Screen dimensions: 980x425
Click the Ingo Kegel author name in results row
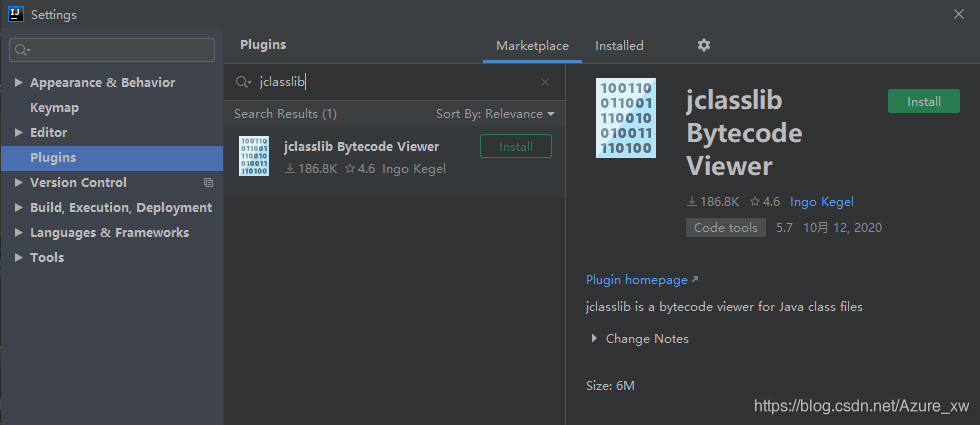414,169
